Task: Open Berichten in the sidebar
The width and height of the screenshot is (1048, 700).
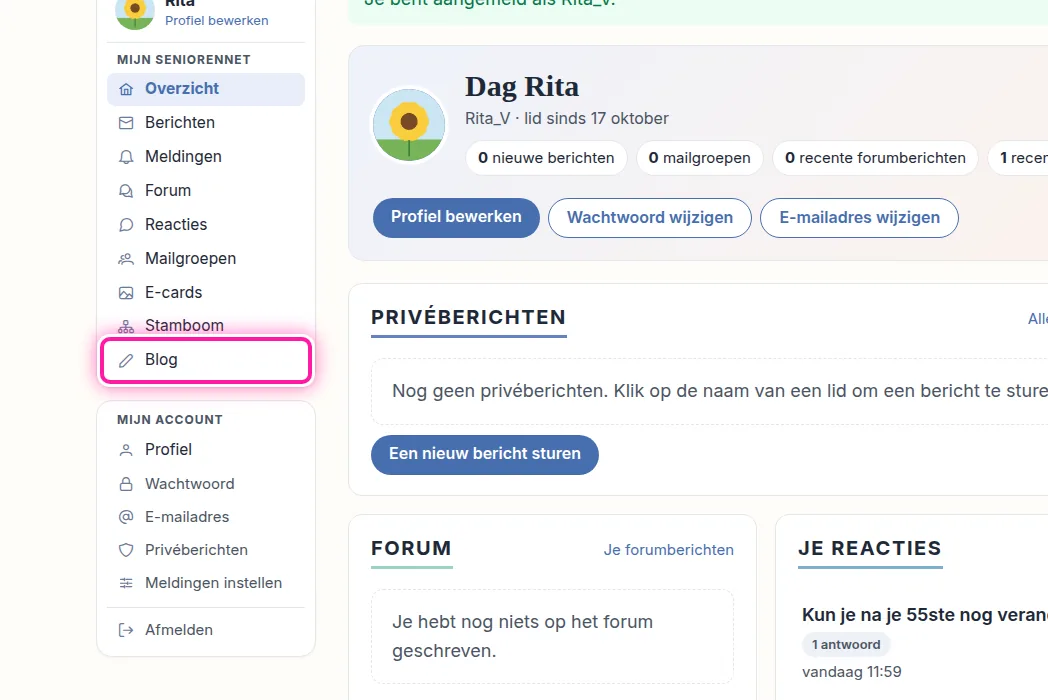Action: pos(206,123)
